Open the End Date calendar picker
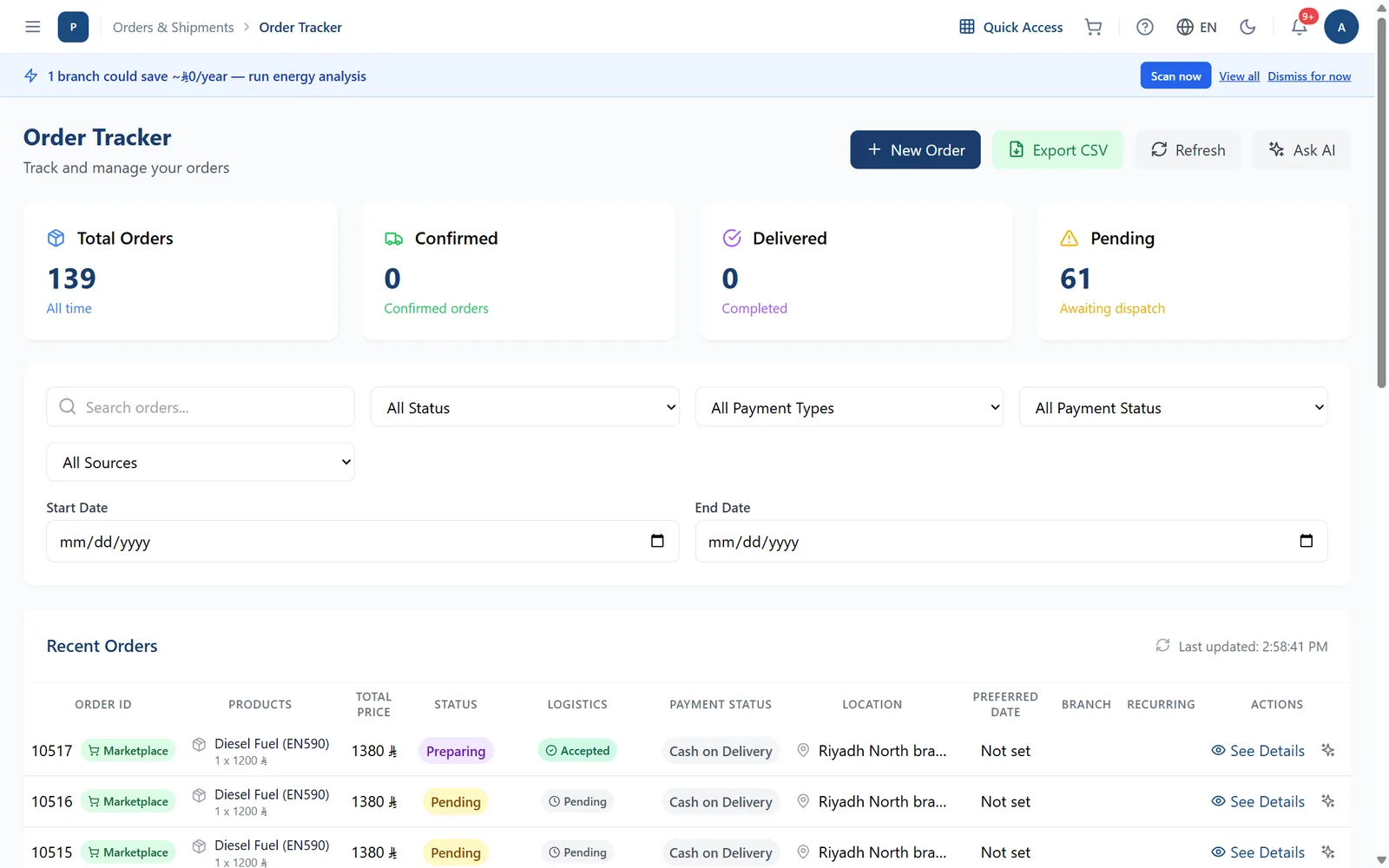This screenshot has width=1389, height=868. click(x=1306, y=541)
